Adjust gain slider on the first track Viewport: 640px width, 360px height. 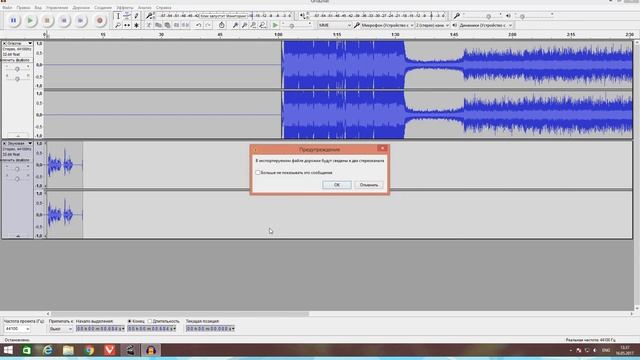[17, 69]
